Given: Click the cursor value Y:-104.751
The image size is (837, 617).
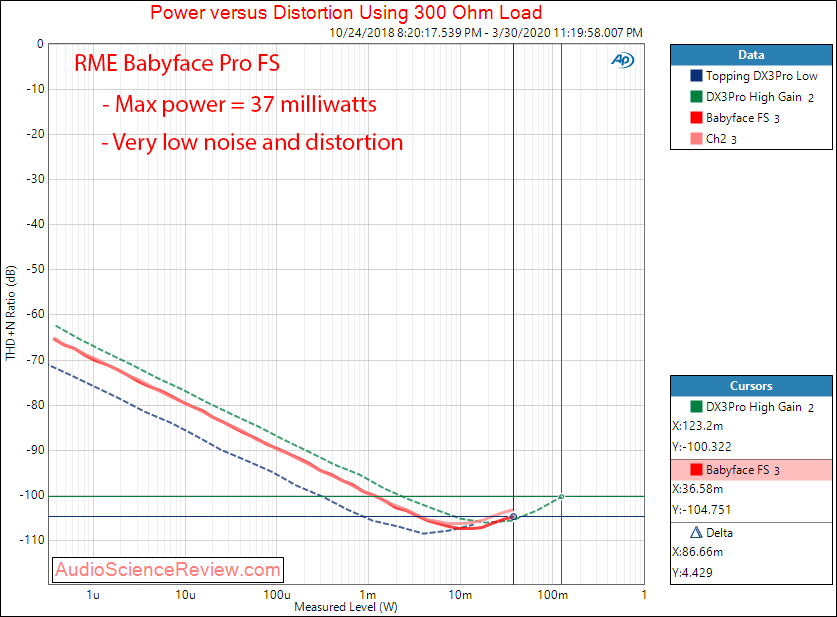Looking at the screenshot, I should 701,510.
